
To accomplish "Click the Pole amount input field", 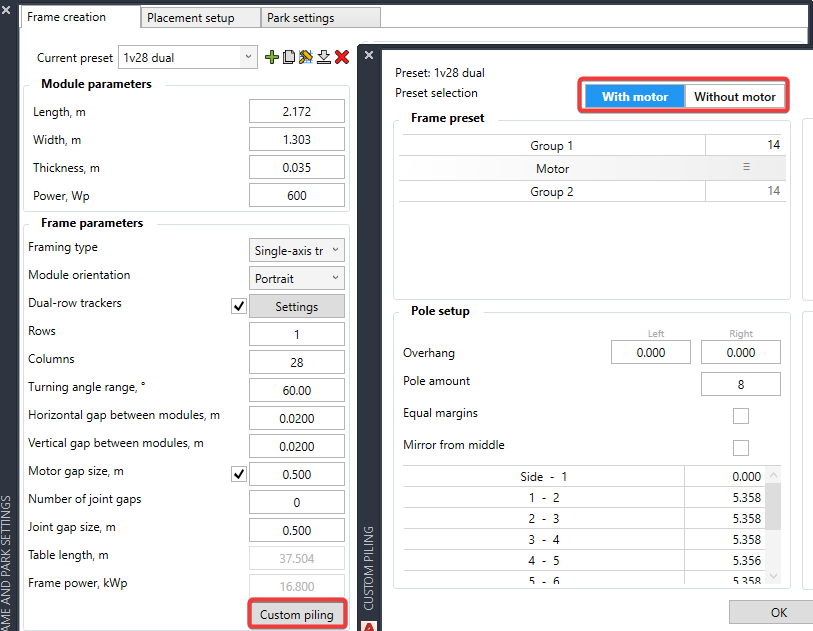I will point(740,384).
